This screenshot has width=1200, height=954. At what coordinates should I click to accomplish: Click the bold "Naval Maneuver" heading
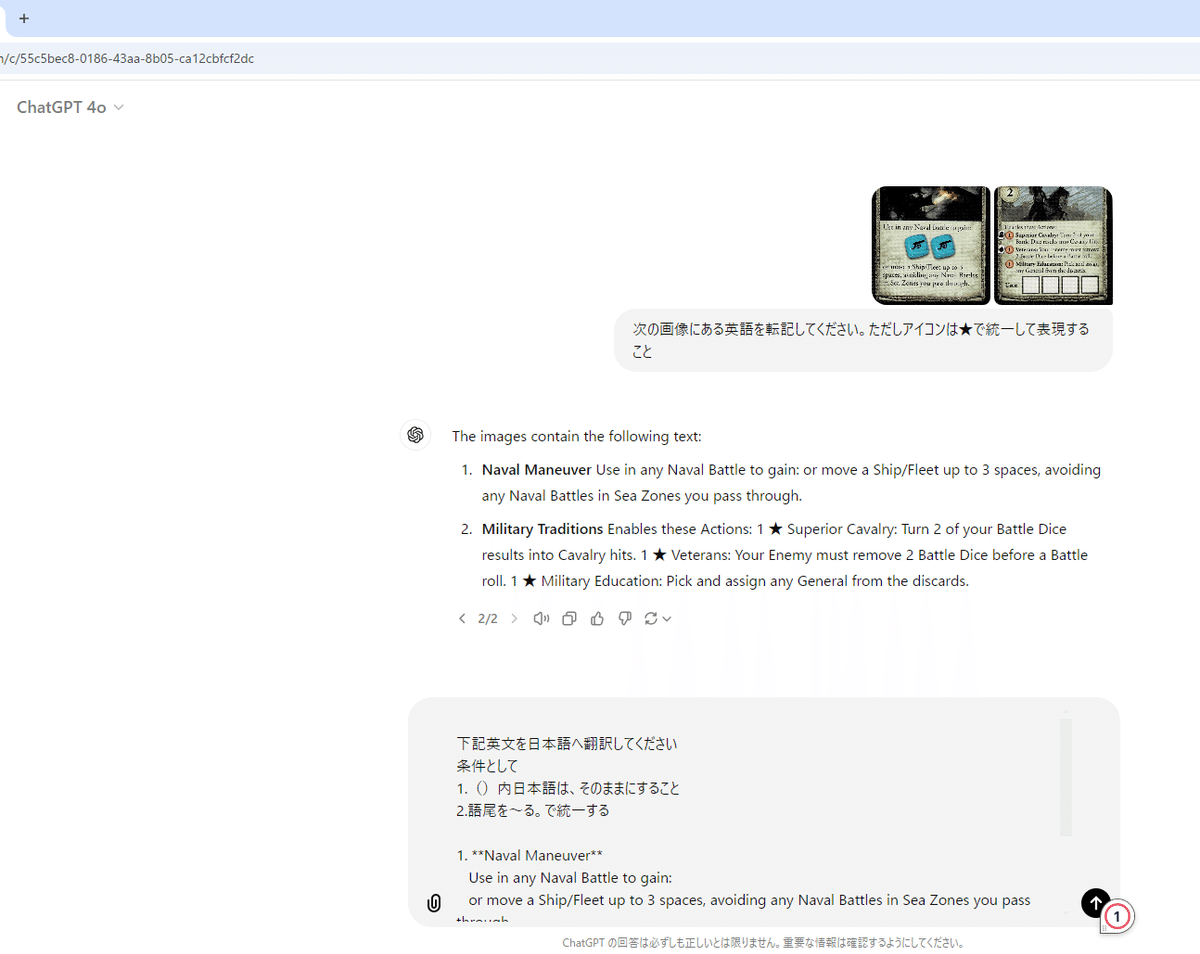[x=537, y=470]
